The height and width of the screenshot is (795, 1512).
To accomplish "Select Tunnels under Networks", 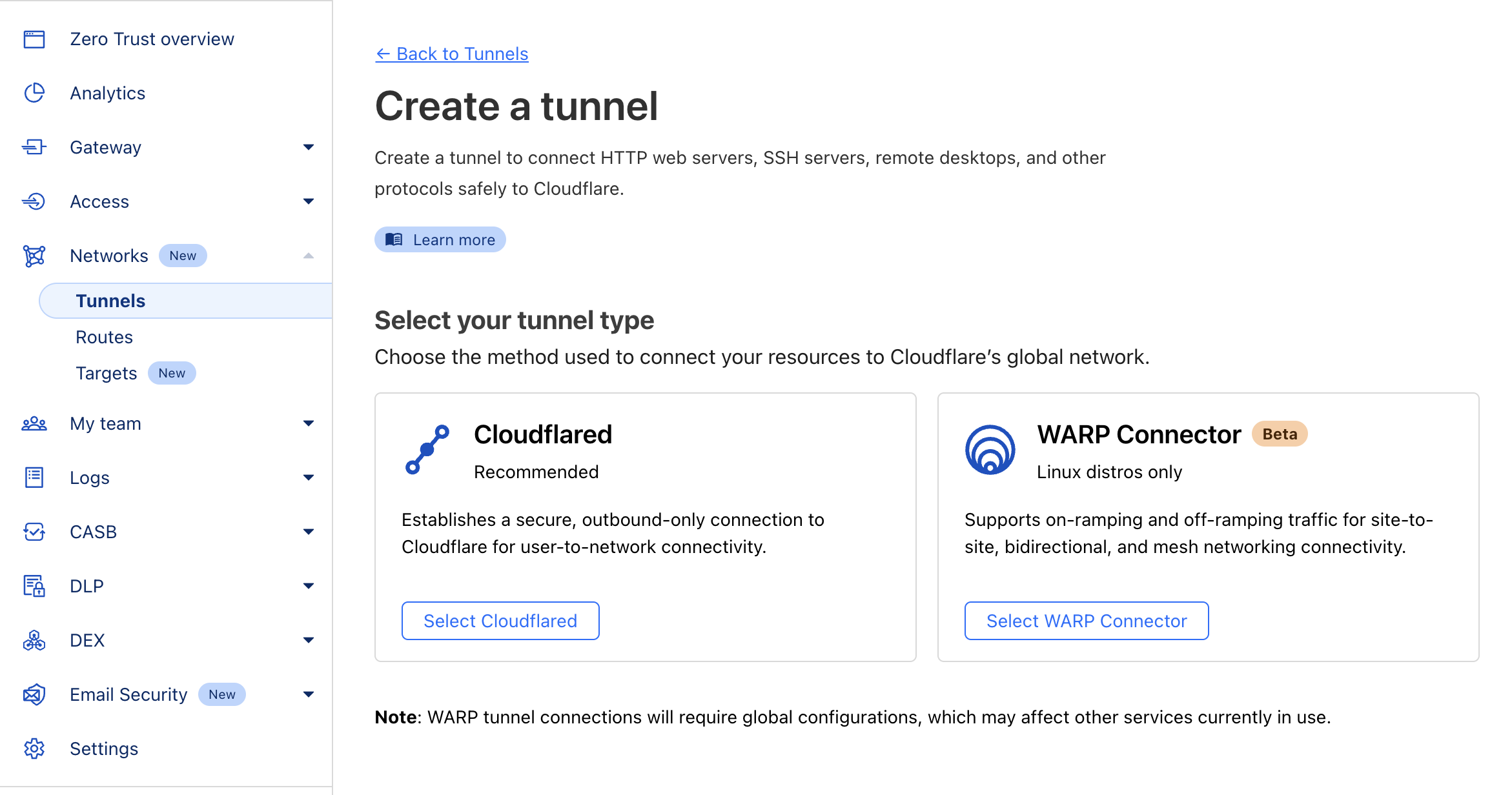I will 110,300.
